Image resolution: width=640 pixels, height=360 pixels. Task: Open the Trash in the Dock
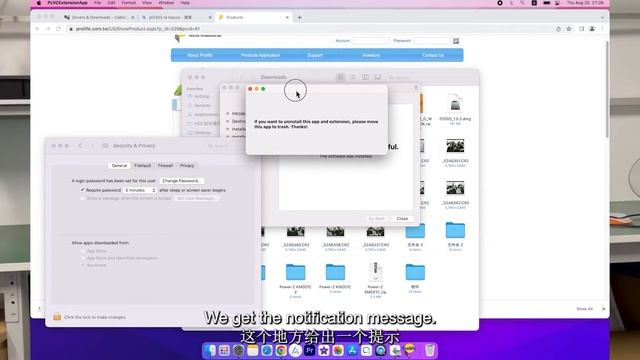tap(429, 350)
